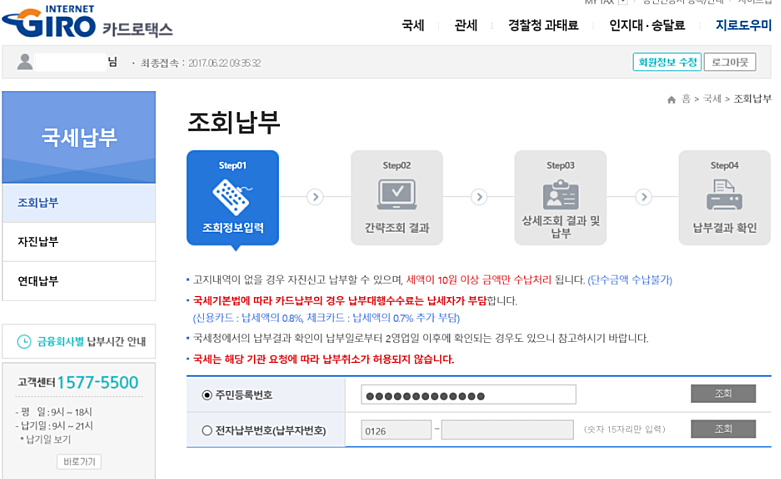The image size is (781, 479).
Task: Click the 조회납부 page heading
Action: click(x=234, y=122)
